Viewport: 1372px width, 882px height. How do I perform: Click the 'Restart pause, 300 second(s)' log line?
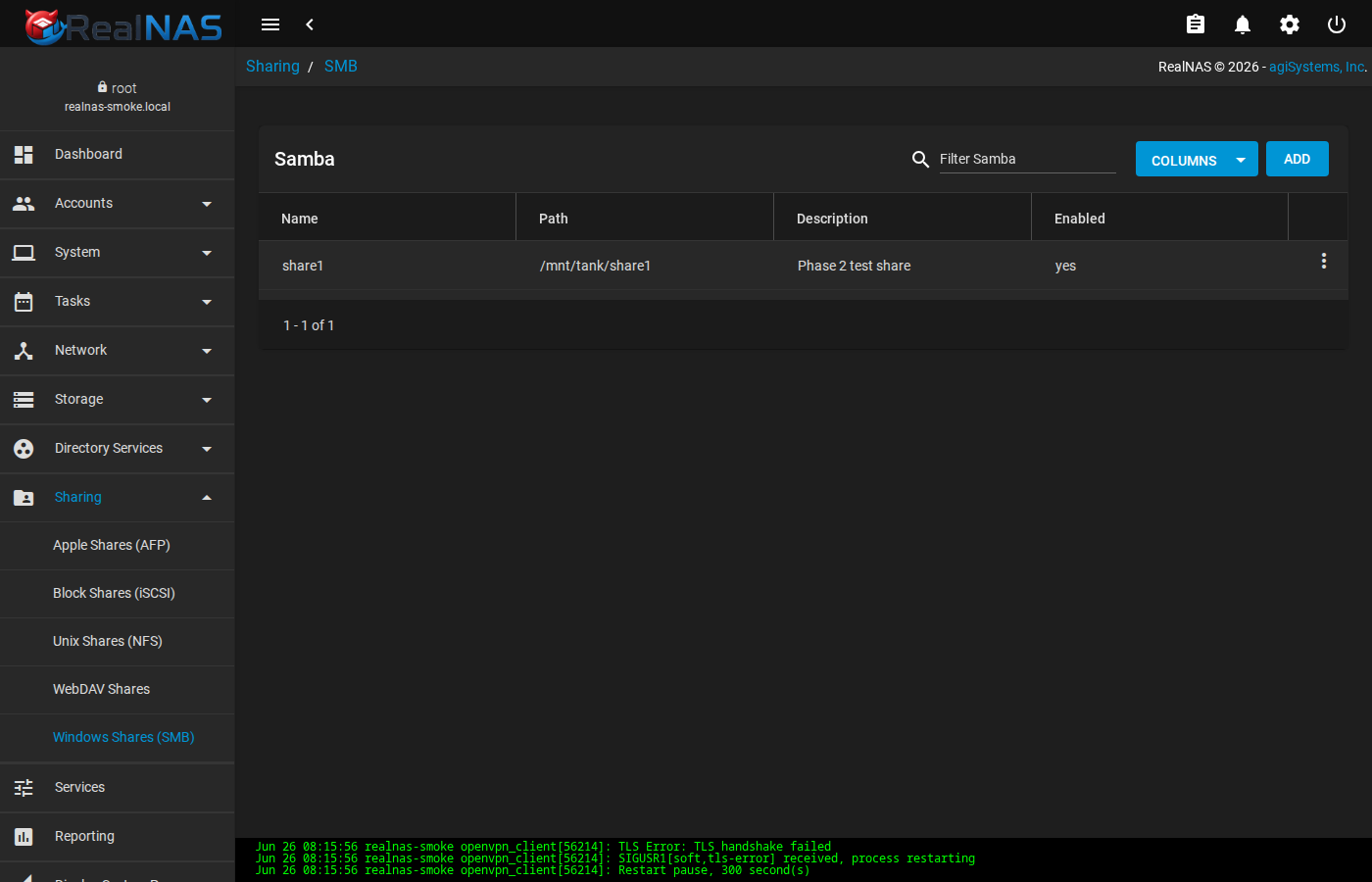pyautogui.click(x=533, y=870)
